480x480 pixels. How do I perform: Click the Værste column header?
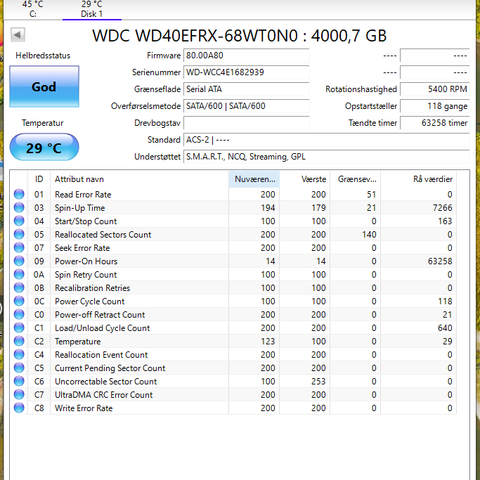[305, 179]
